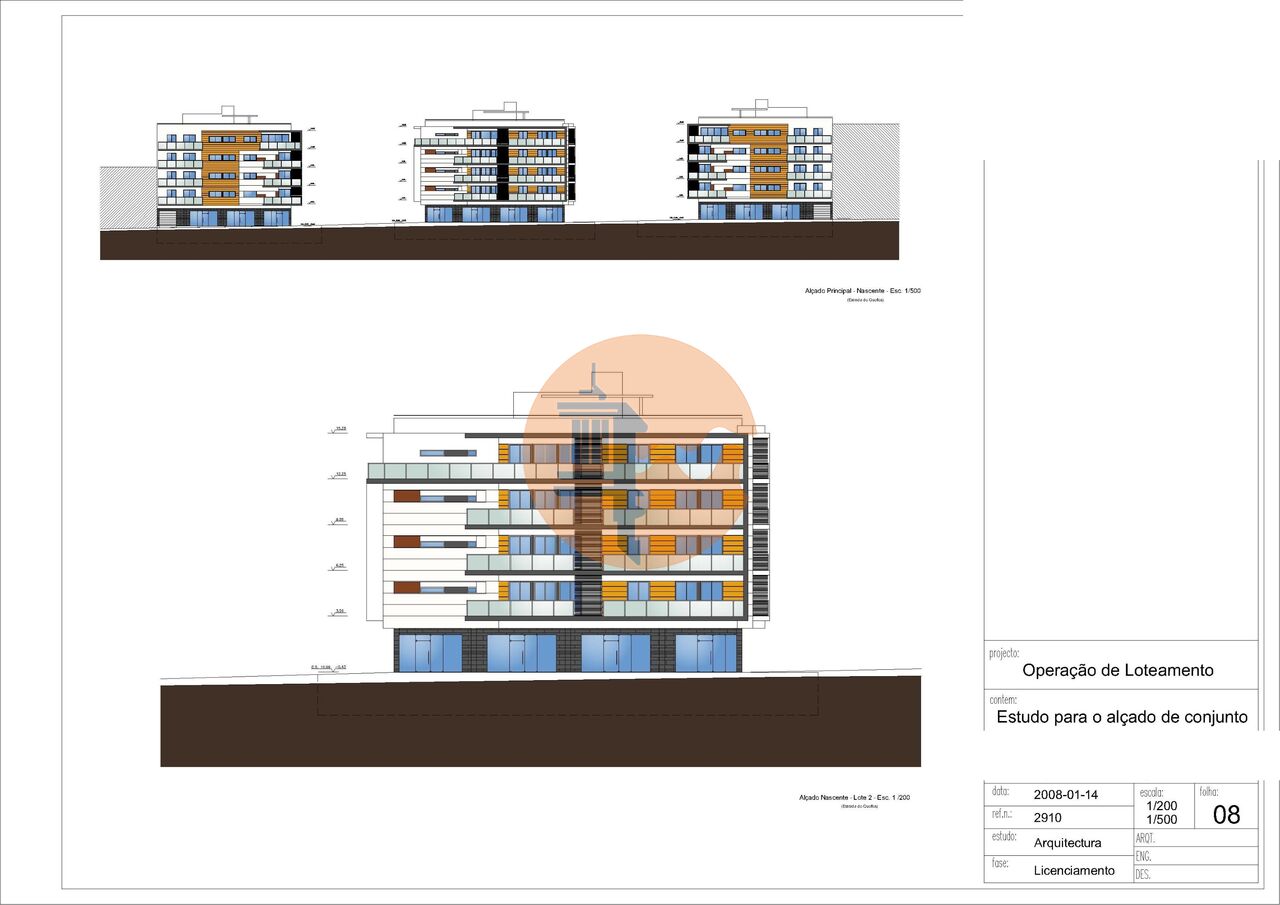Click the 'Alçado Principal - Nascente' caption
Viewport: 1280px width, 905px height.
[862, 291]
